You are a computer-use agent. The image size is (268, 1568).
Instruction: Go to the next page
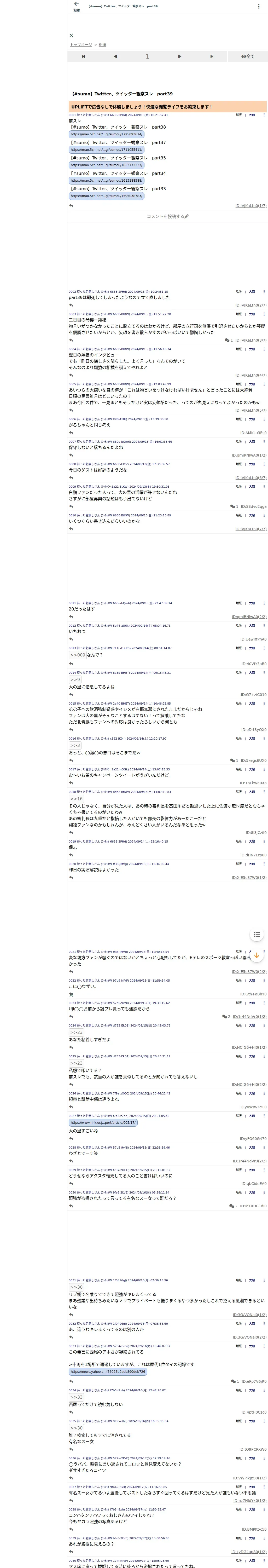point(179,57)
